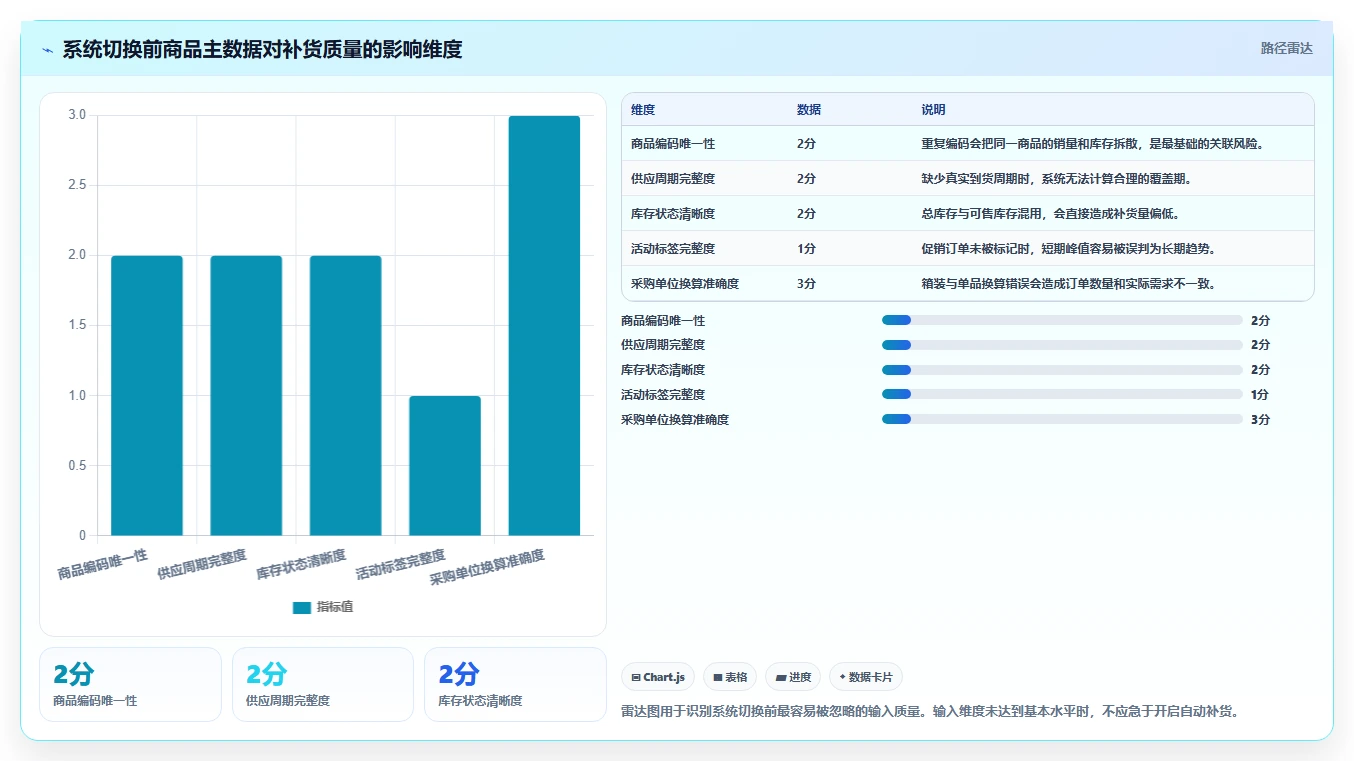
Task: Click the 商品编码唯一性 bar in chart
Action: (x=147, y=395)
